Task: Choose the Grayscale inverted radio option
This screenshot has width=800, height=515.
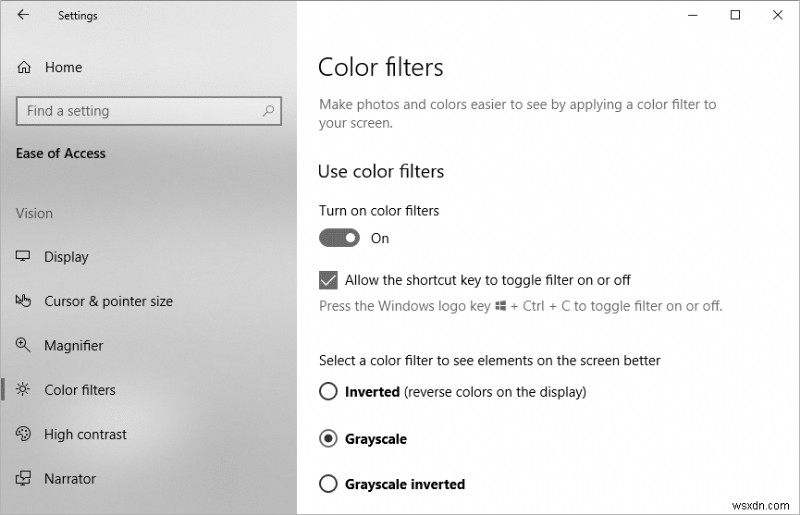Action: click(328, 484)
